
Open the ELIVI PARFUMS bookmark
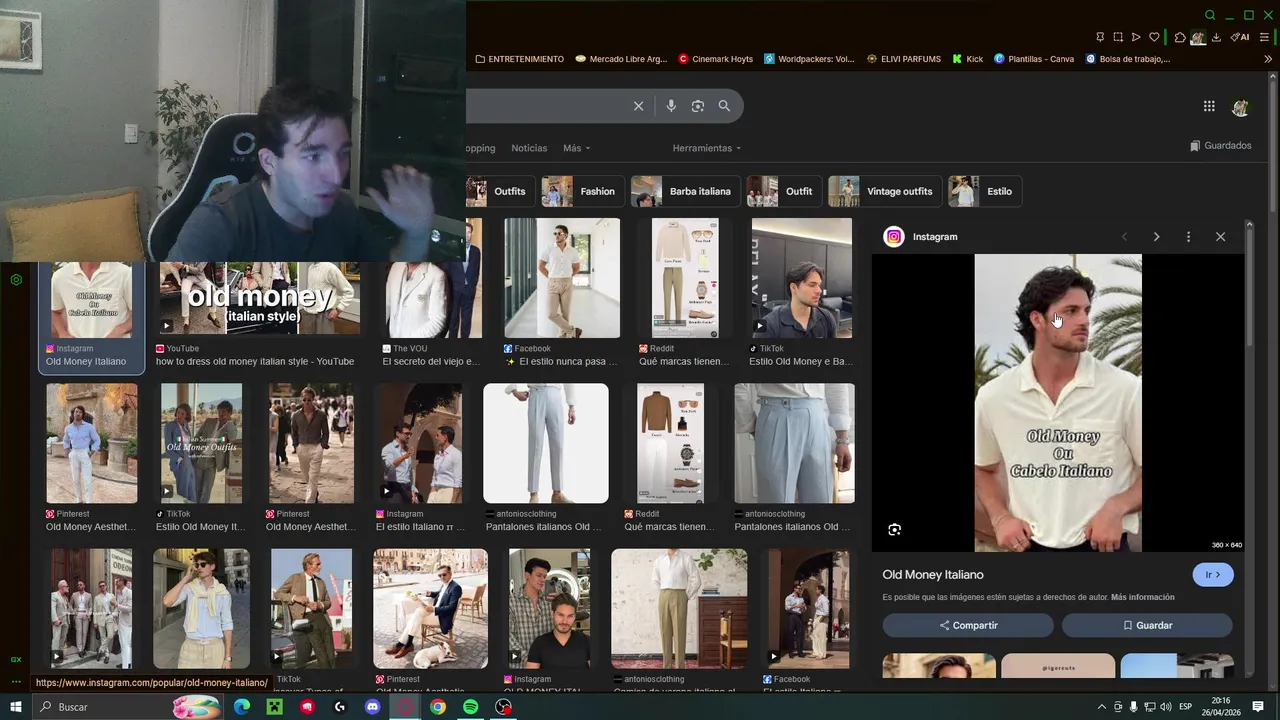pyautogui.click(x=903, y=59)
